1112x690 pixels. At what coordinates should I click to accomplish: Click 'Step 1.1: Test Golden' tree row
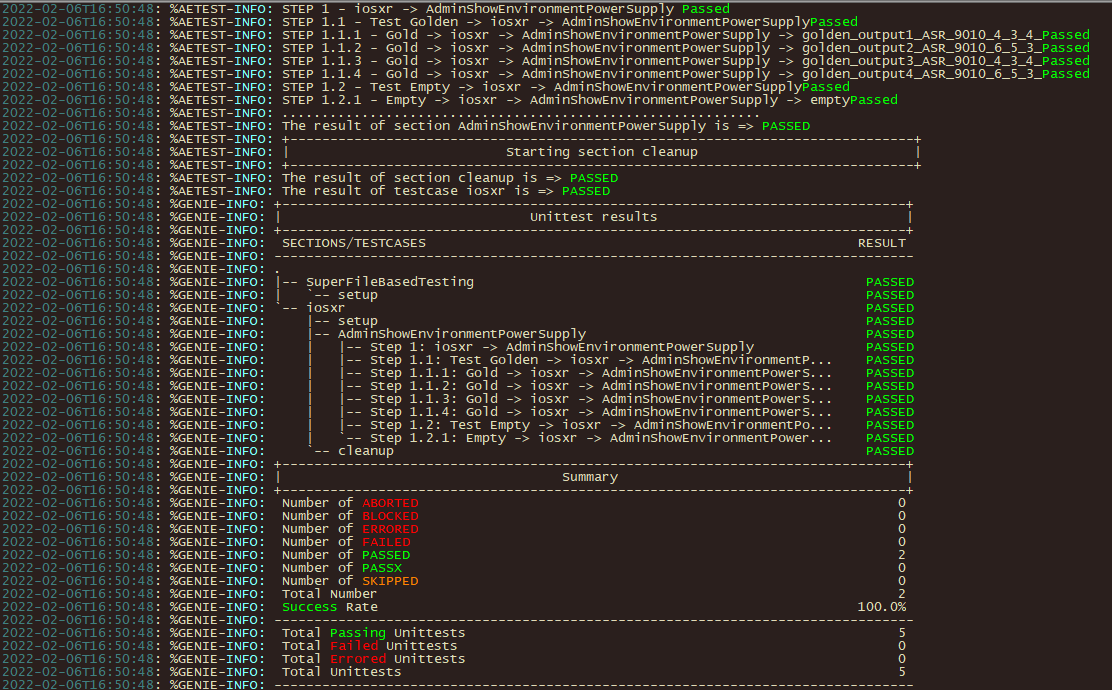[x=601, y=360]
